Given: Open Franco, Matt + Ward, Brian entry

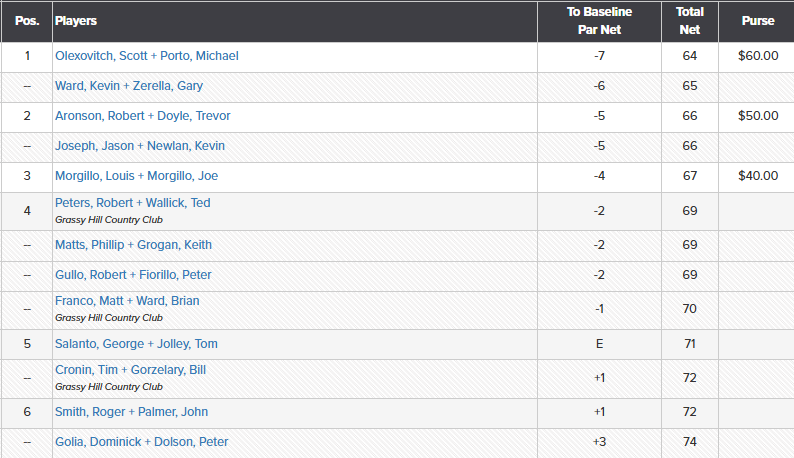Looking at the screenshot, I should tap(127, 301).
